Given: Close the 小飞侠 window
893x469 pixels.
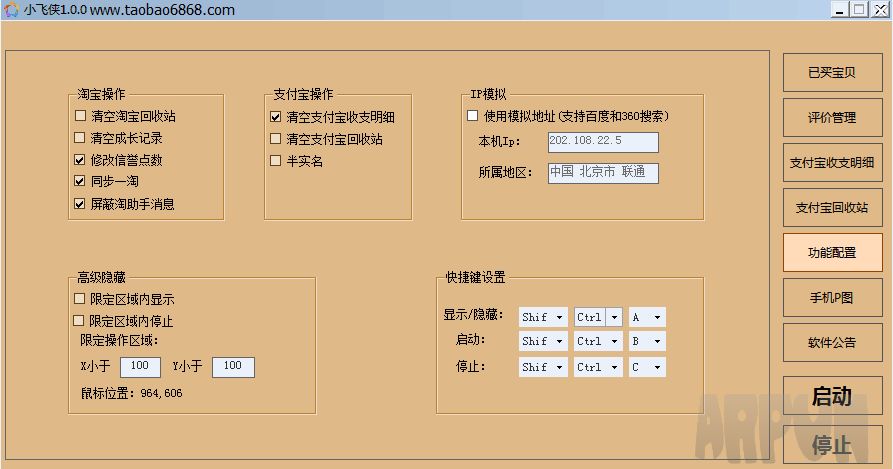Looking at the screenshot, I should coord(880,9).
